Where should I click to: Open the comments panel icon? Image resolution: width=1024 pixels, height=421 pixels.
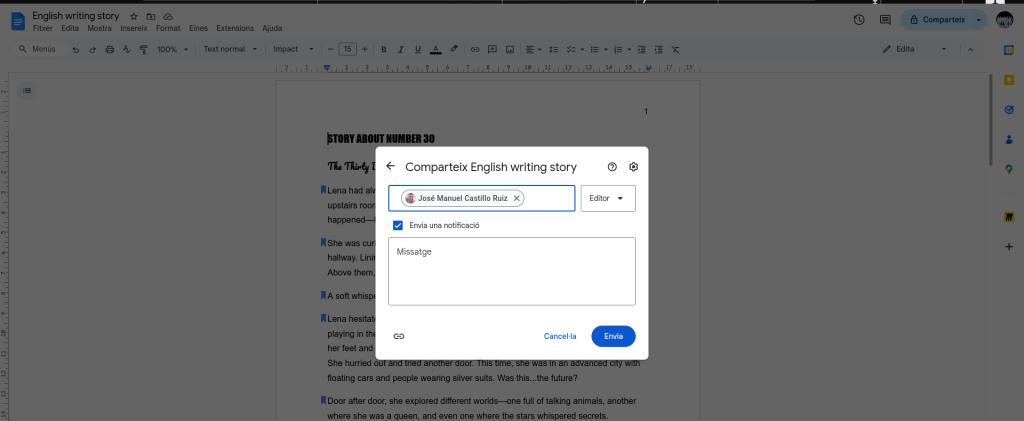point(884,20)
